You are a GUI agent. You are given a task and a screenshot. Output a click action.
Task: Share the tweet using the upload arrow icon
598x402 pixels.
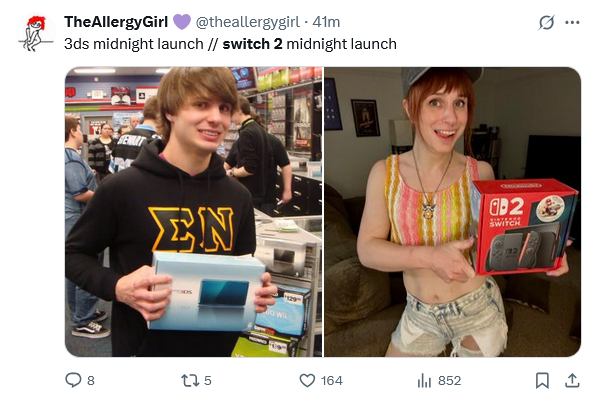click(572, 380)
